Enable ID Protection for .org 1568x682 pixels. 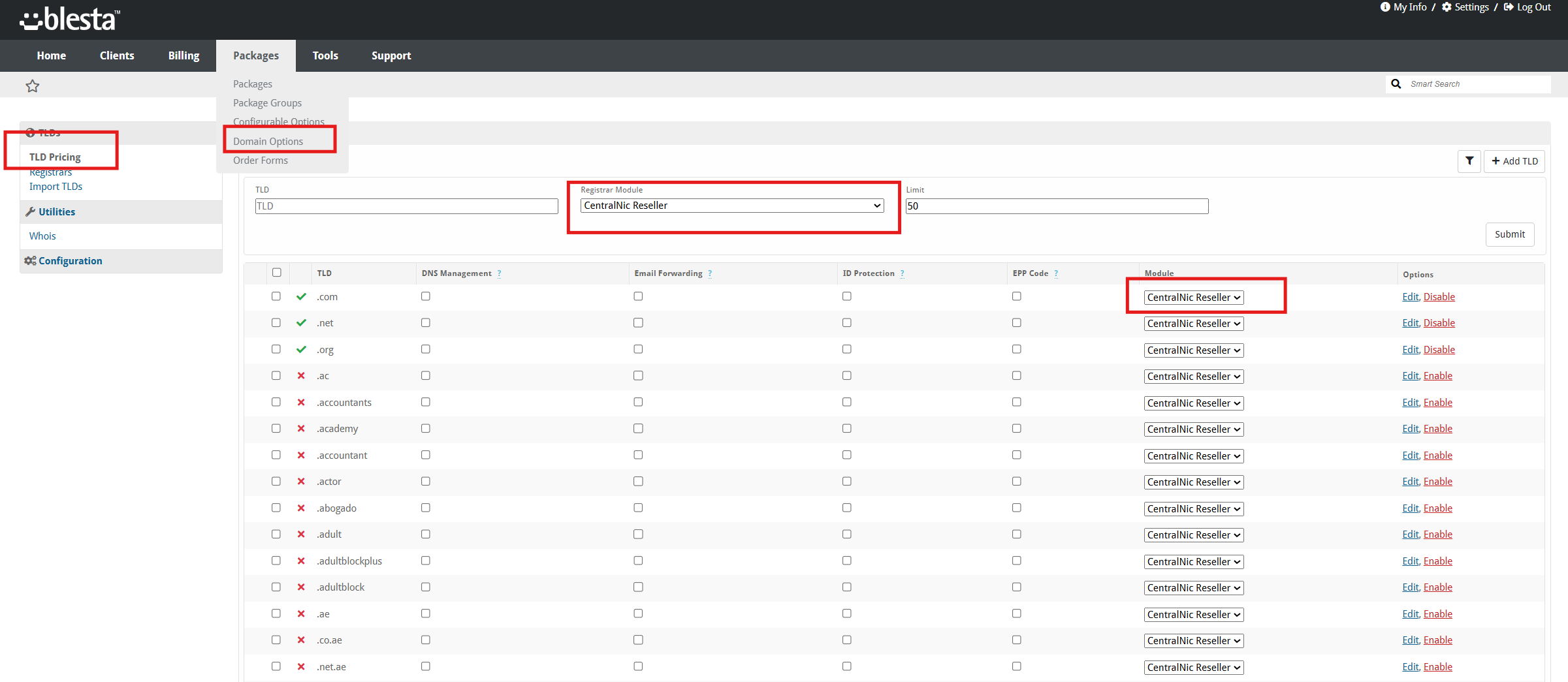[847, 349]
